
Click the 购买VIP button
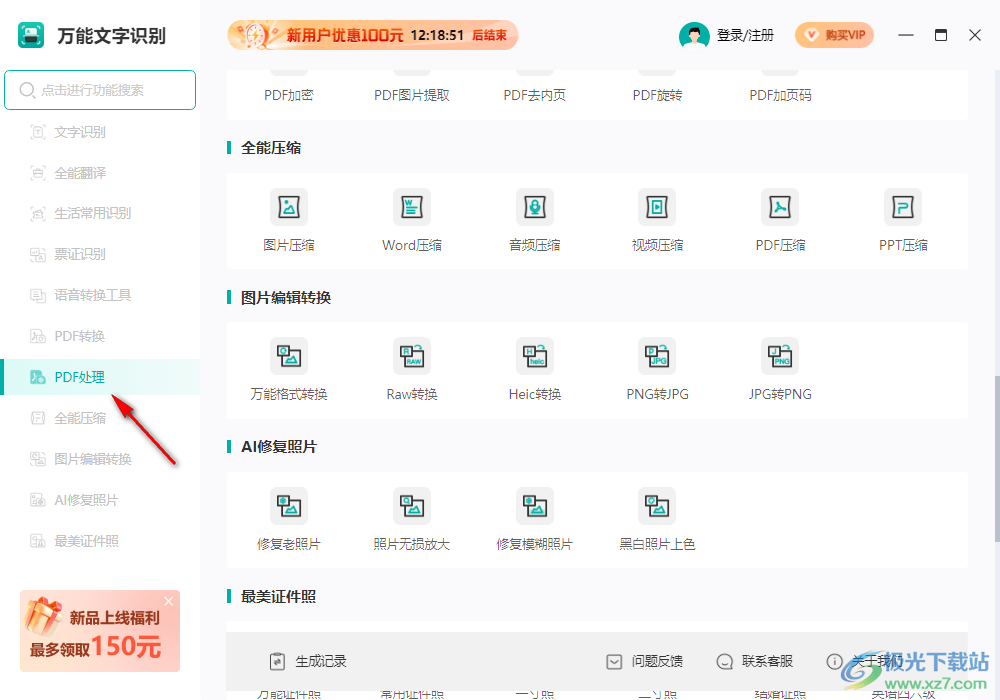click(834, 35)
